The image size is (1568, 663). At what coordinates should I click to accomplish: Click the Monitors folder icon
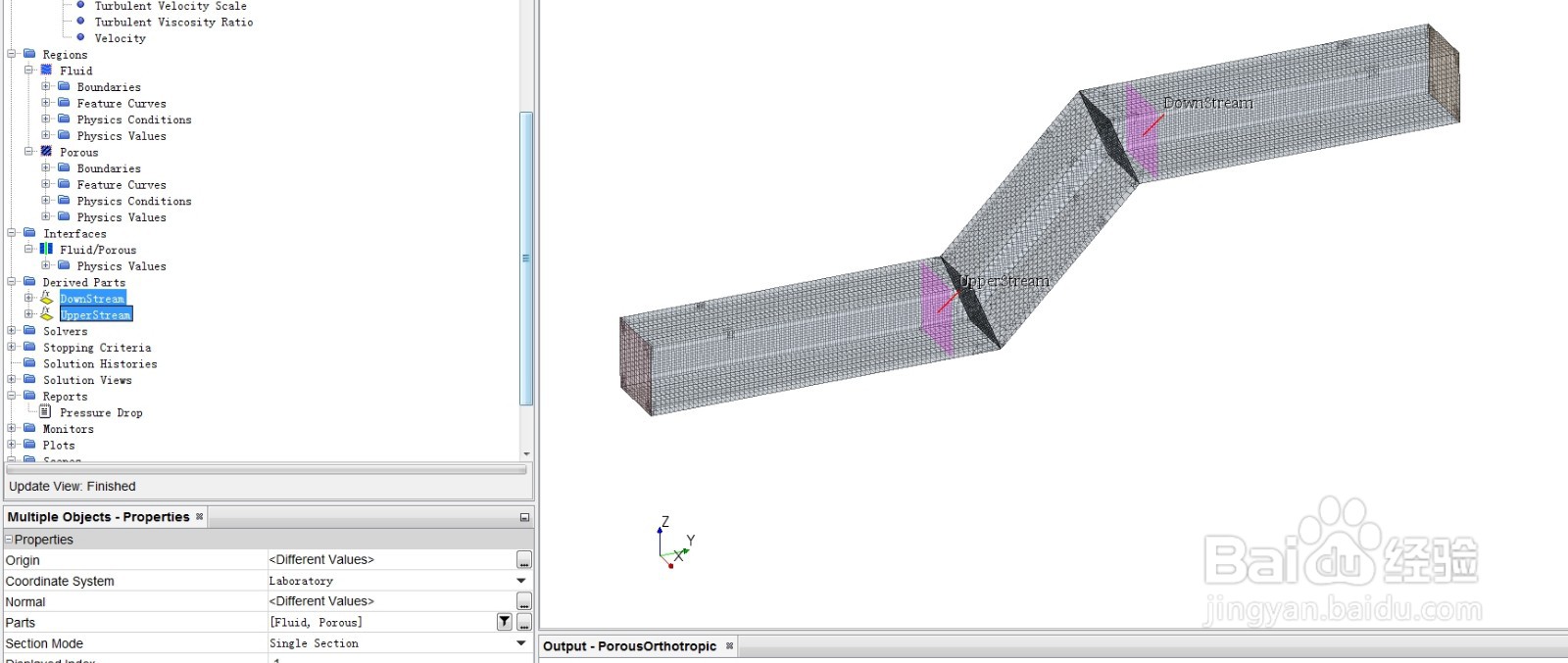(29, 428)
